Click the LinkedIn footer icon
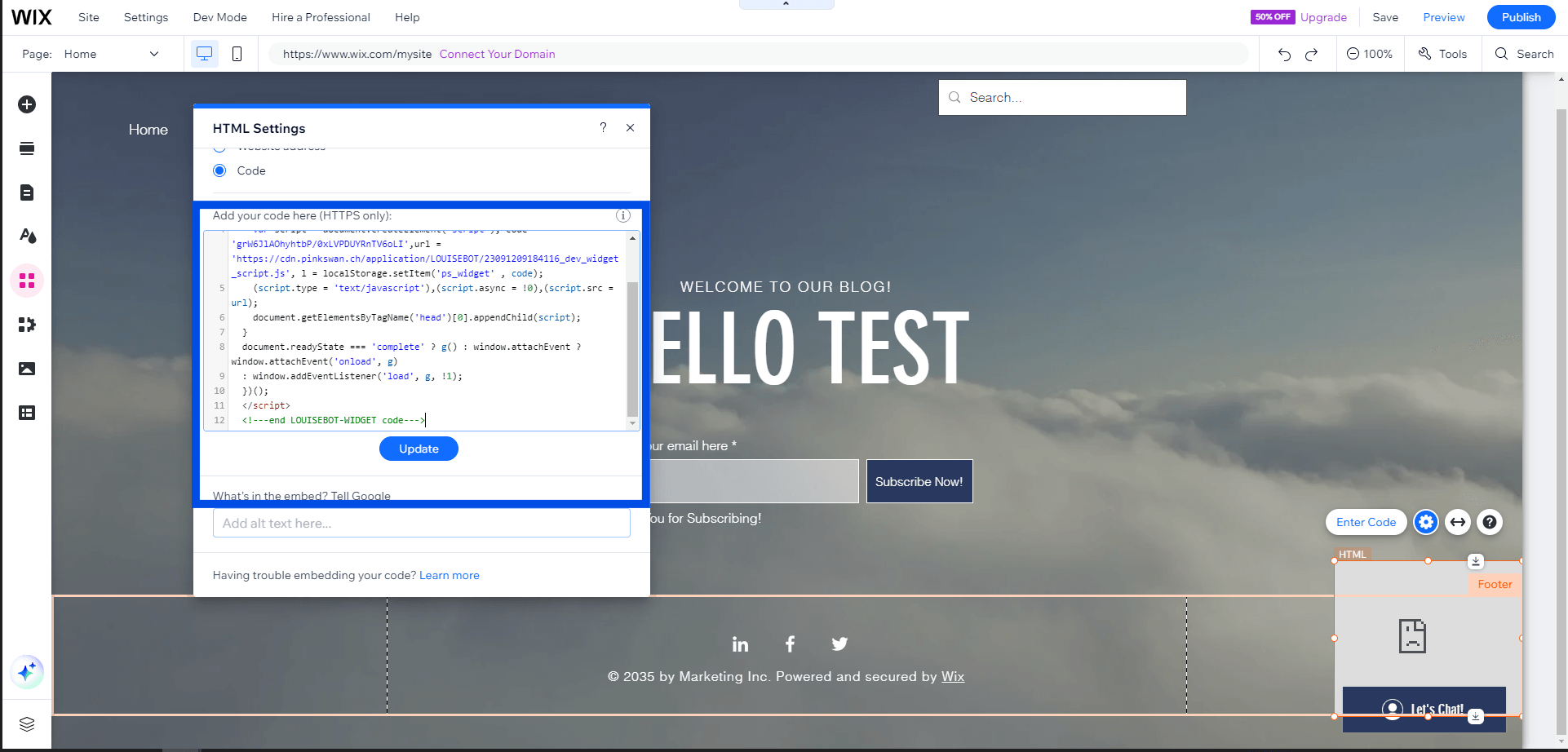Viewport: 1568px width, 752px height. point(740,644)
